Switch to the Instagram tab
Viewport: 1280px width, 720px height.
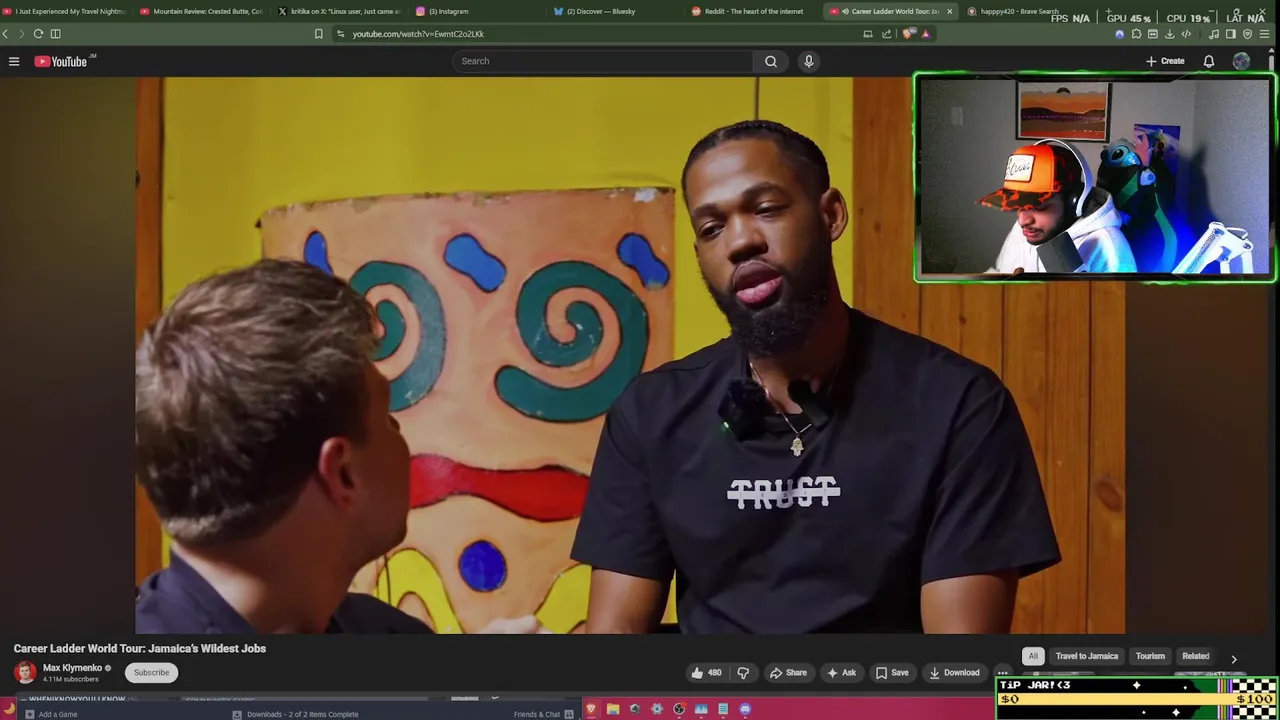click(476, 11)
